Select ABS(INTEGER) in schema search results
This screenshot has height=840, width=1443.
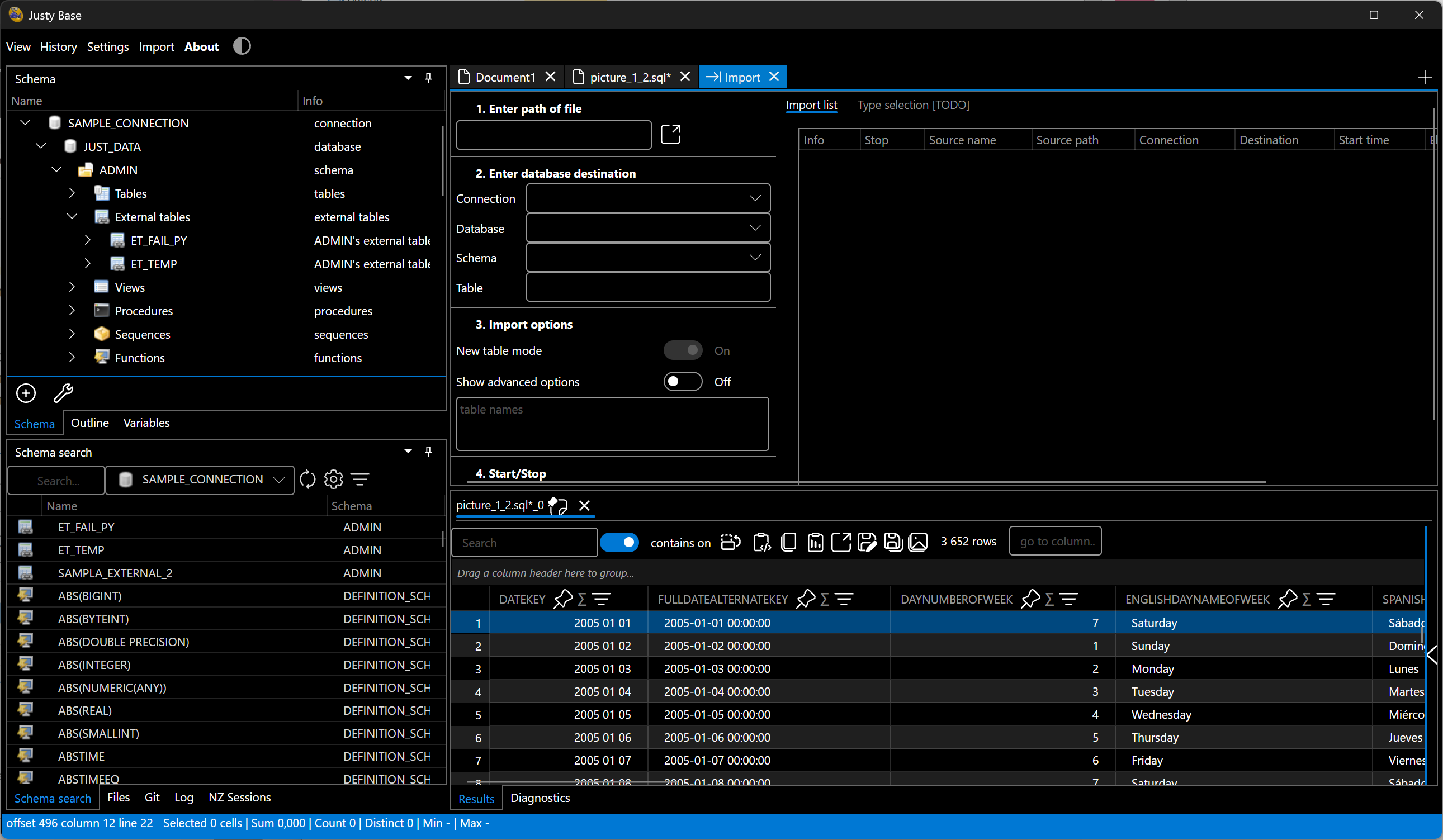pos(94,664)
